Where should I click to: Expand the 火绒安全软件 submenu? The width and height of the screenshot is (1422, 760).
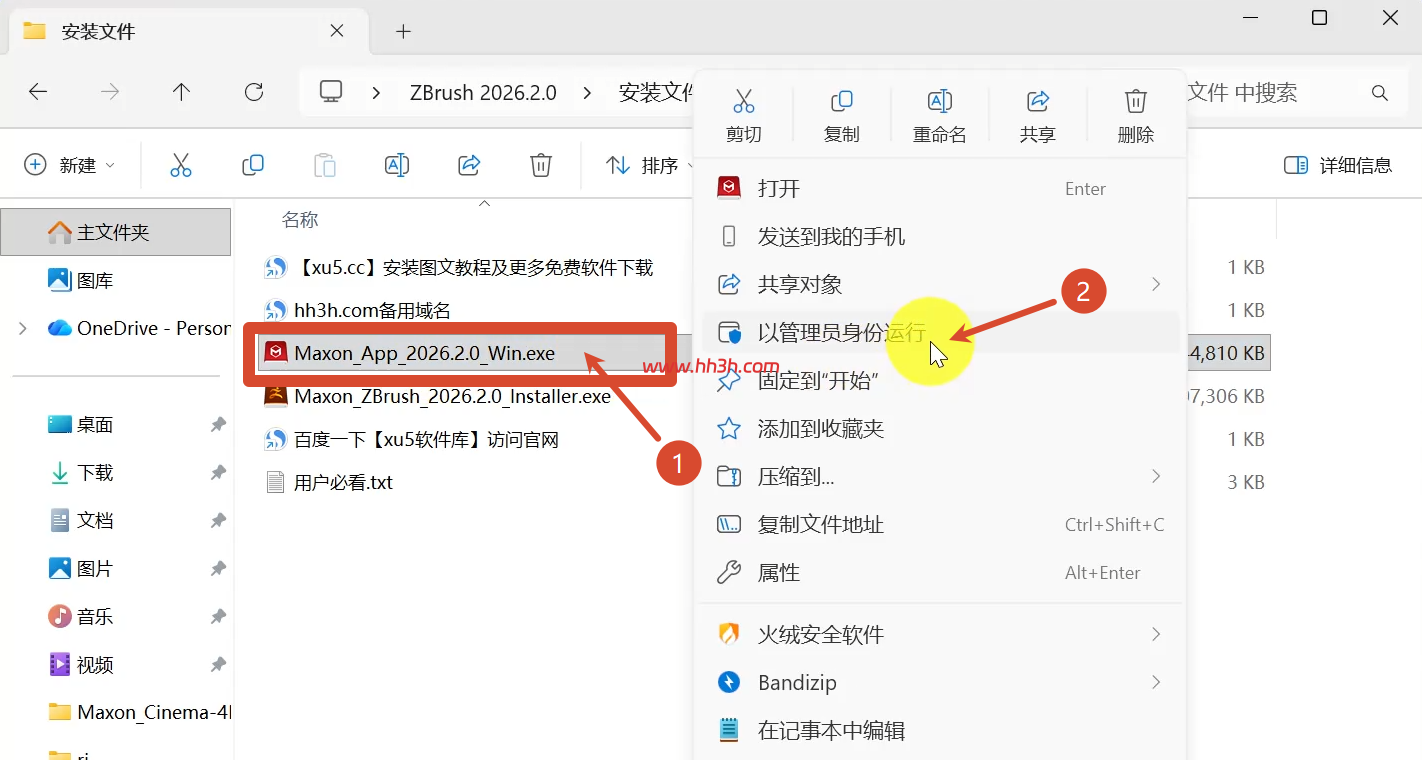click(940, 635)
